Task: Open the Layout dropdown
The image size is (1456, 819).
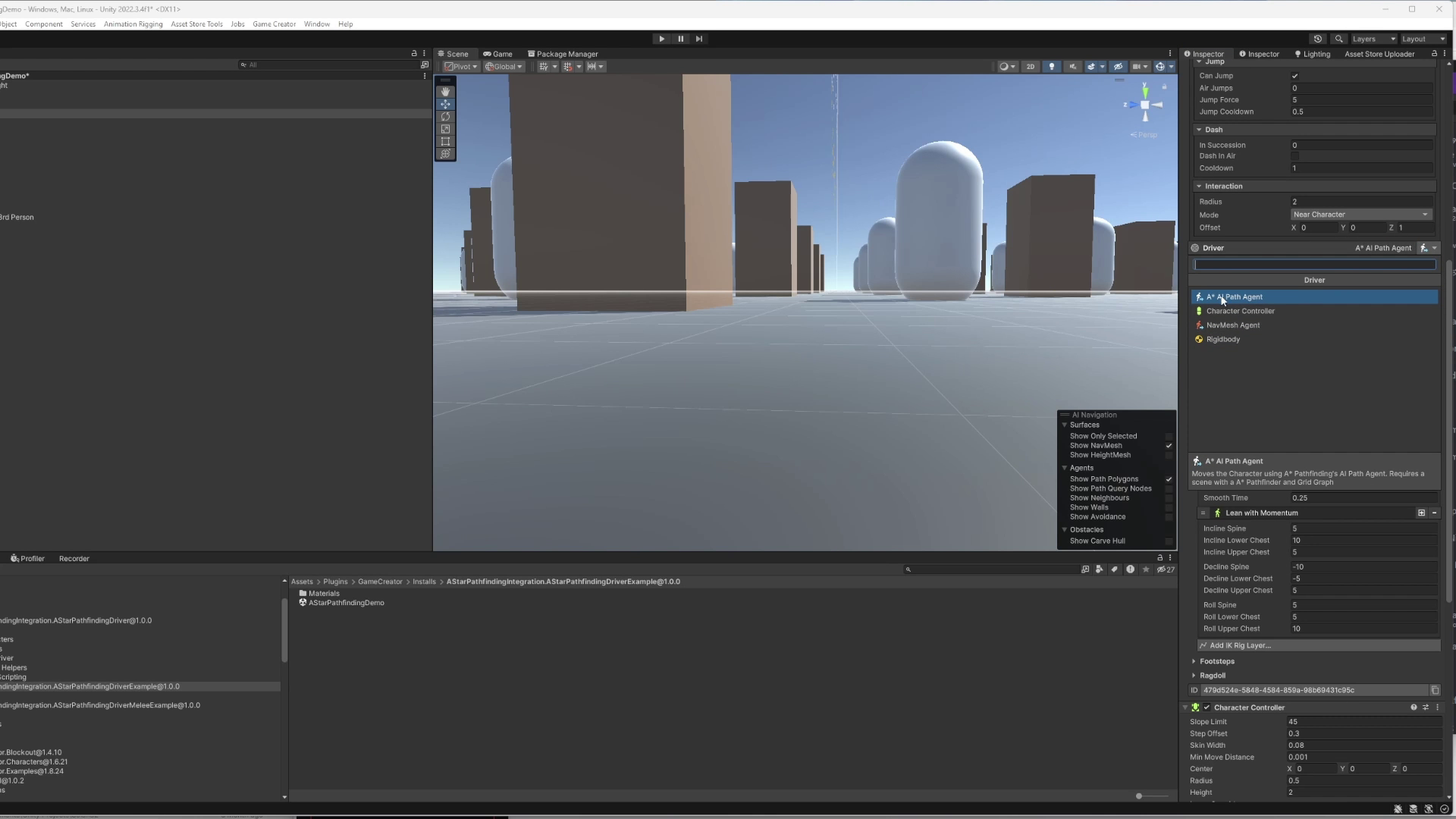Action: 1423,39
